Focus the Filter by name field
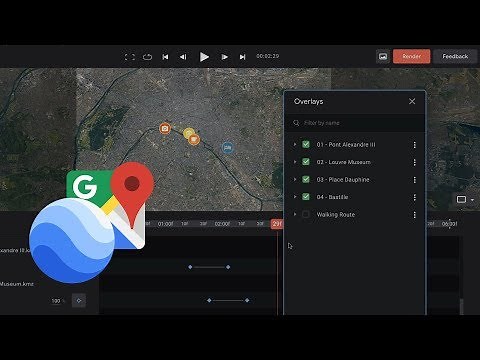480x360 pixels. coord(355,123)
